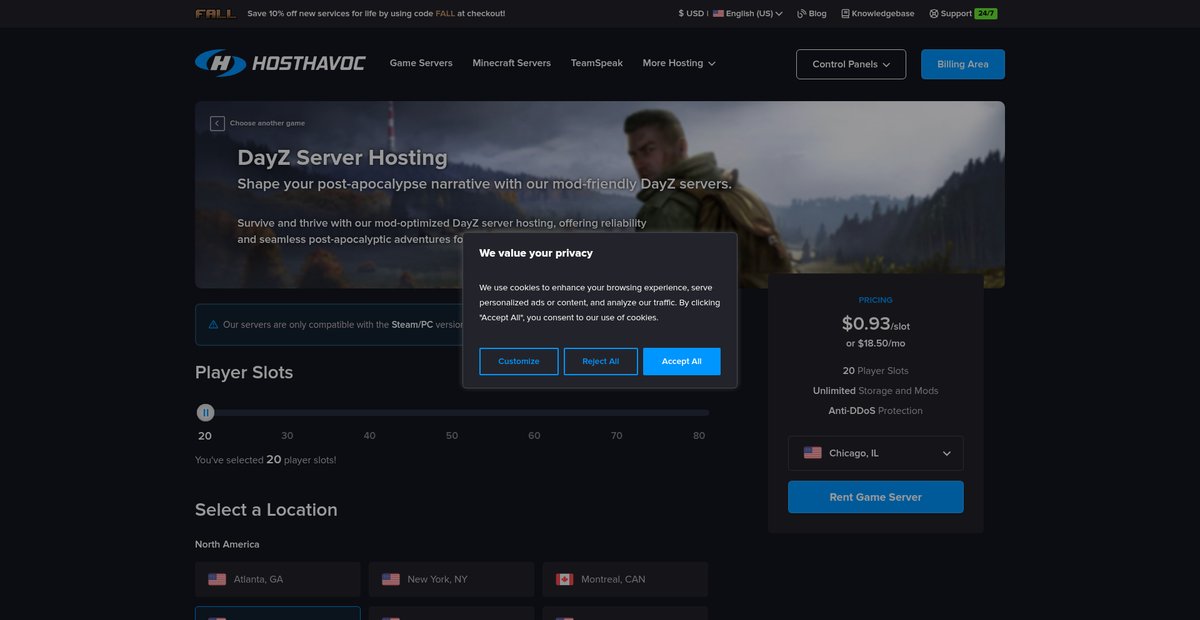Select the 30 mark on the slots slider
This screenshot has width=1200, height=620.
pyautogui.click(x=287, y=436)
